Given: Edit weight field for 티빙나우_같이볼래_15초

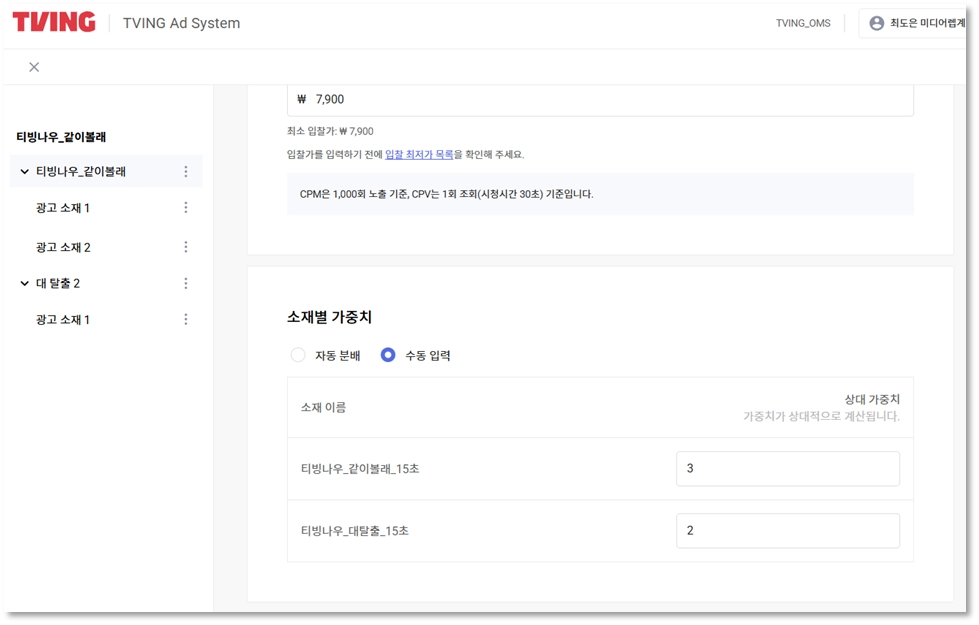Looking at the screenshot, I should coord(787,468).
